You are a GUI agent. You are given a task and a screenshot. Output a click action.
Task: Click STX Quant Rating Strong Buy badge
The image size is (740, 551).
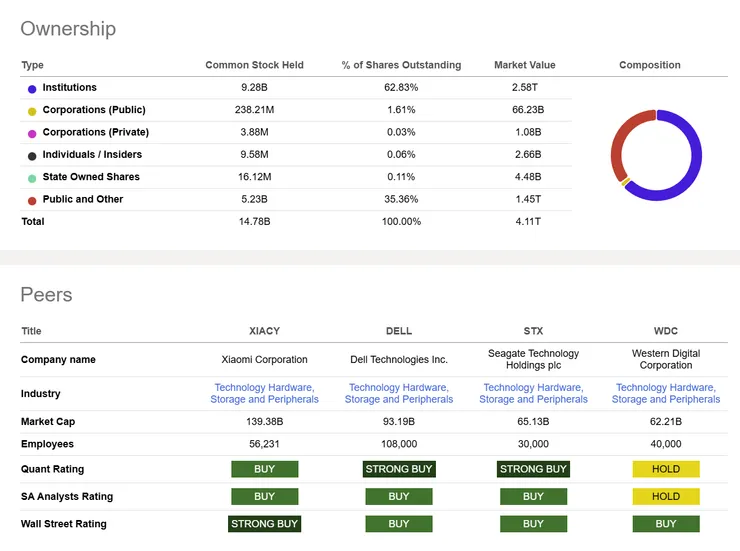pyautogui.click(x=533, y=469)
